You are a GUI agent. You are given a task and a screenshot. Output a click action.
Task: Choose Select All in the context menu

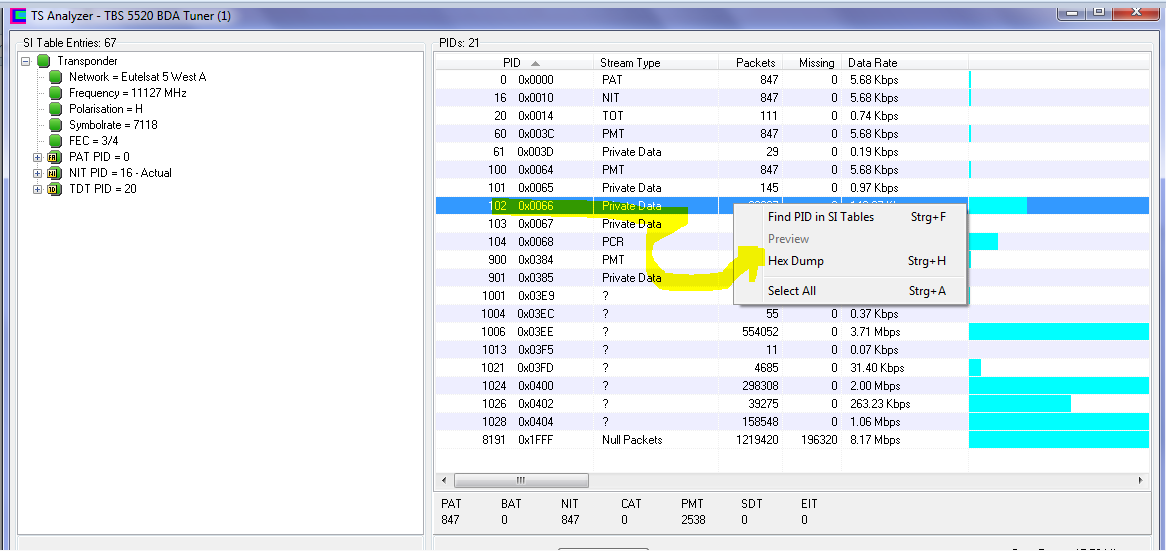pyautogui.click(x=791, y=291)
